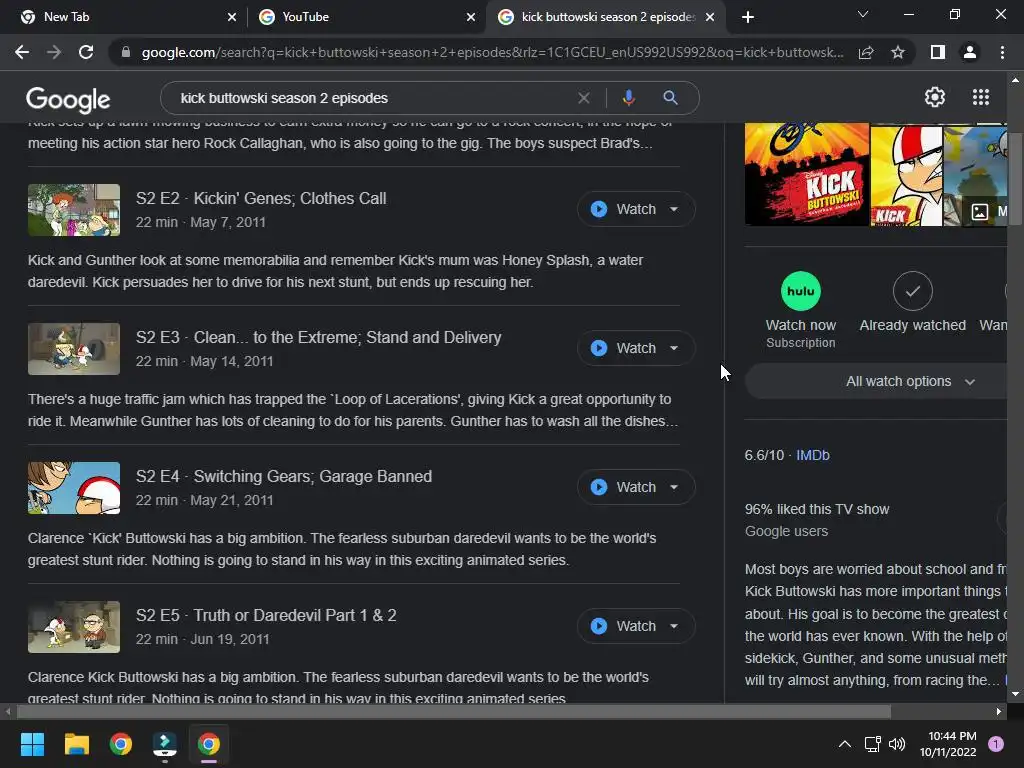
Task: Click the clock showing 10:44 PM
Action: 952,736
